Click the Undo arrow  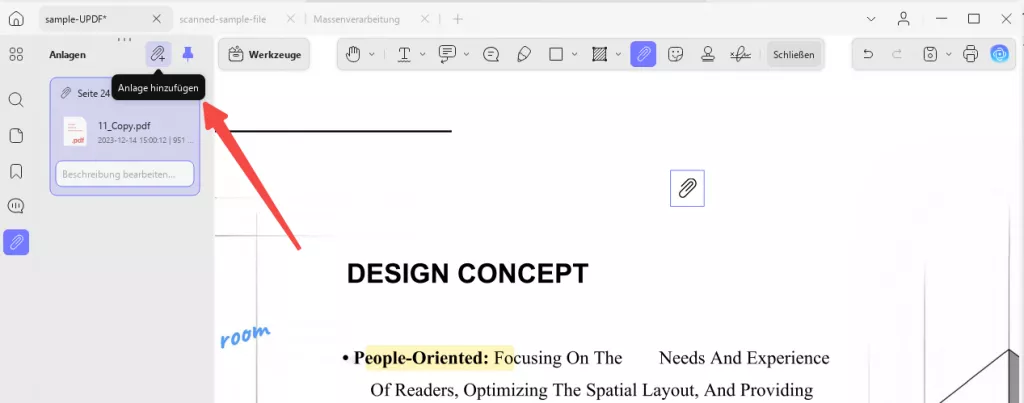tap(868, 54)
